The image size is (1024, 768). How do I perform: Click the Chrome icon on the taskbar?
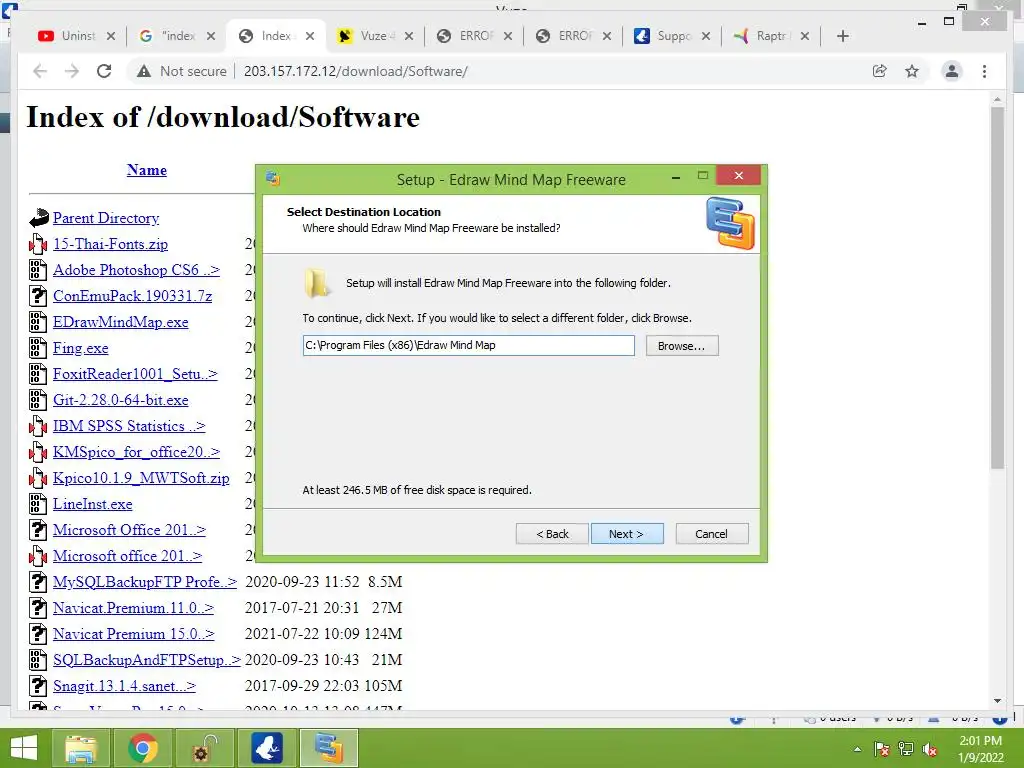pos(142,748)
